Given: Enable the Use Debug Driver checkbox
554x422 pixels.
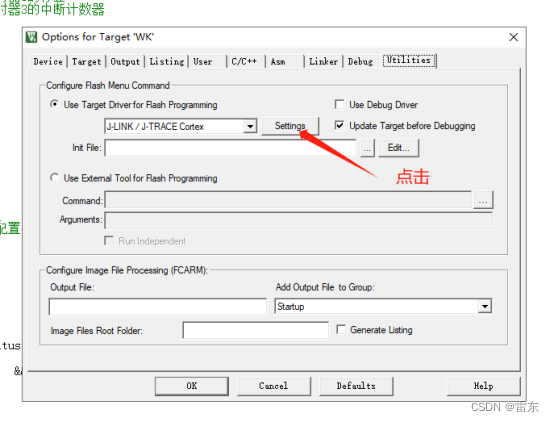Looking at the screenshot, I should click(340, 104).
